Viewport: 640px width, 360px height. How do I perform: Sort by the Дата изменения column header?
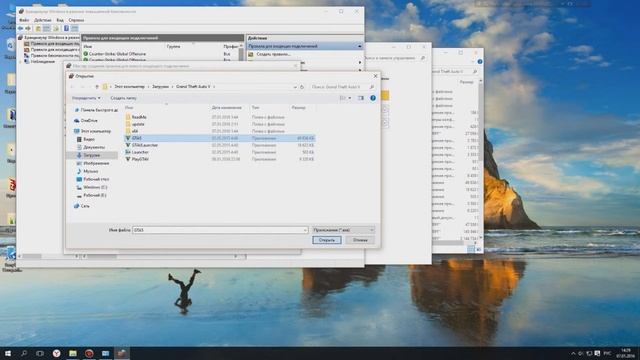tap(227, 107)
